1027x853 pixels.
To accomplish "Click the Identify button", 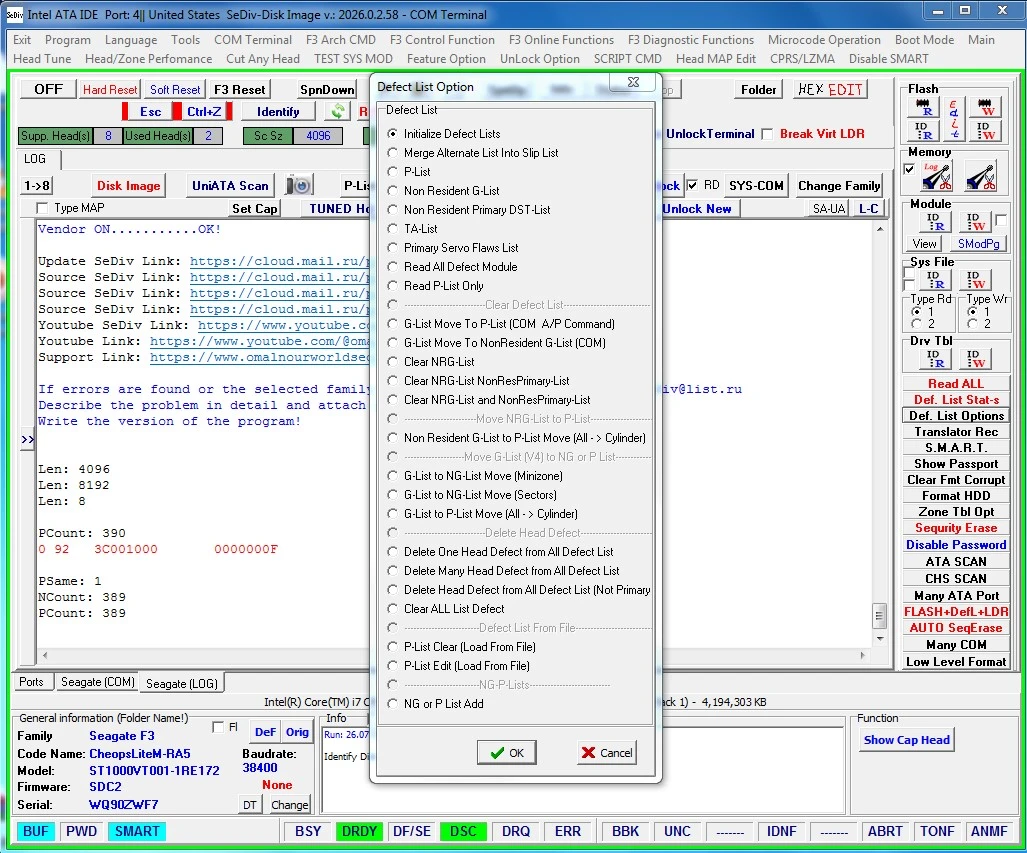I will tap(278, 112).
